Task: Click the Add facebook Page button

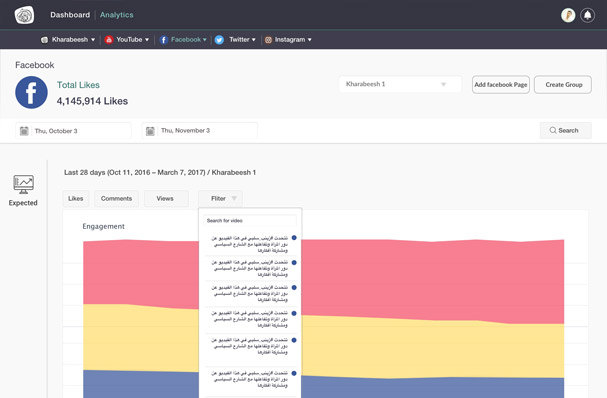Action: 501,84
